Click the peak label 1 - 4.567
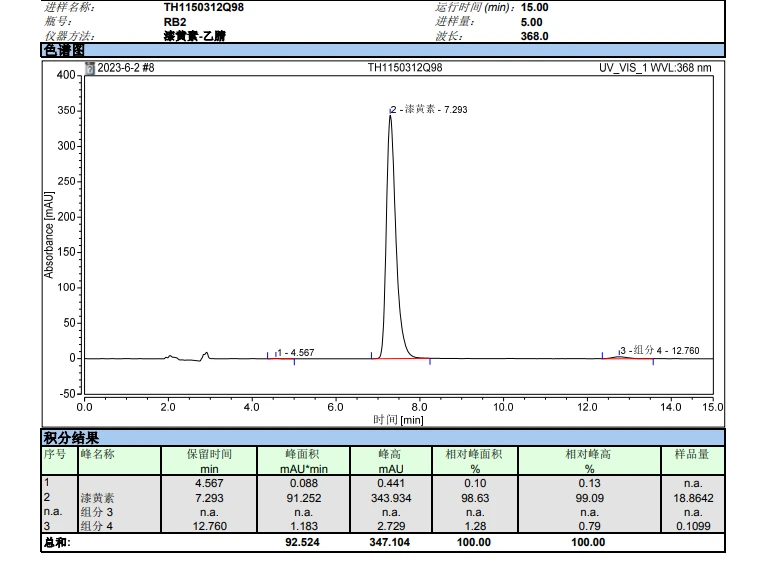Image resolution: width=777 pixels, height=572 pixels. click(295, 352)
